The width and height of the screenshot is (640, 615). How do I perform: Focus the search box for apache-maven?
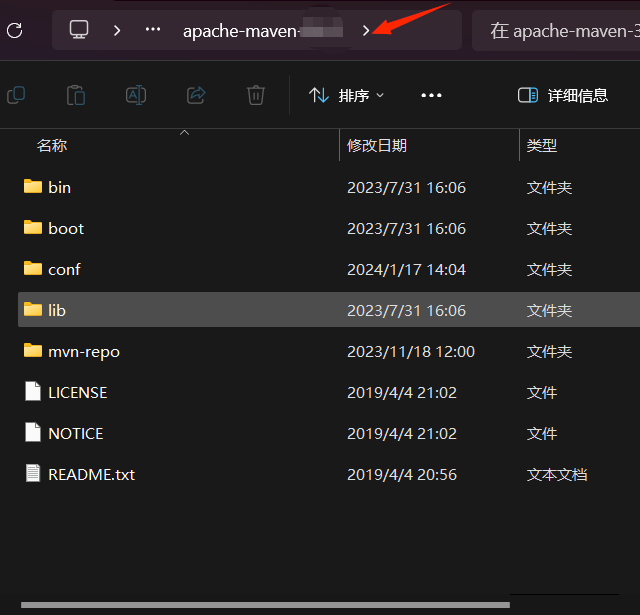(x=556, y=31)
